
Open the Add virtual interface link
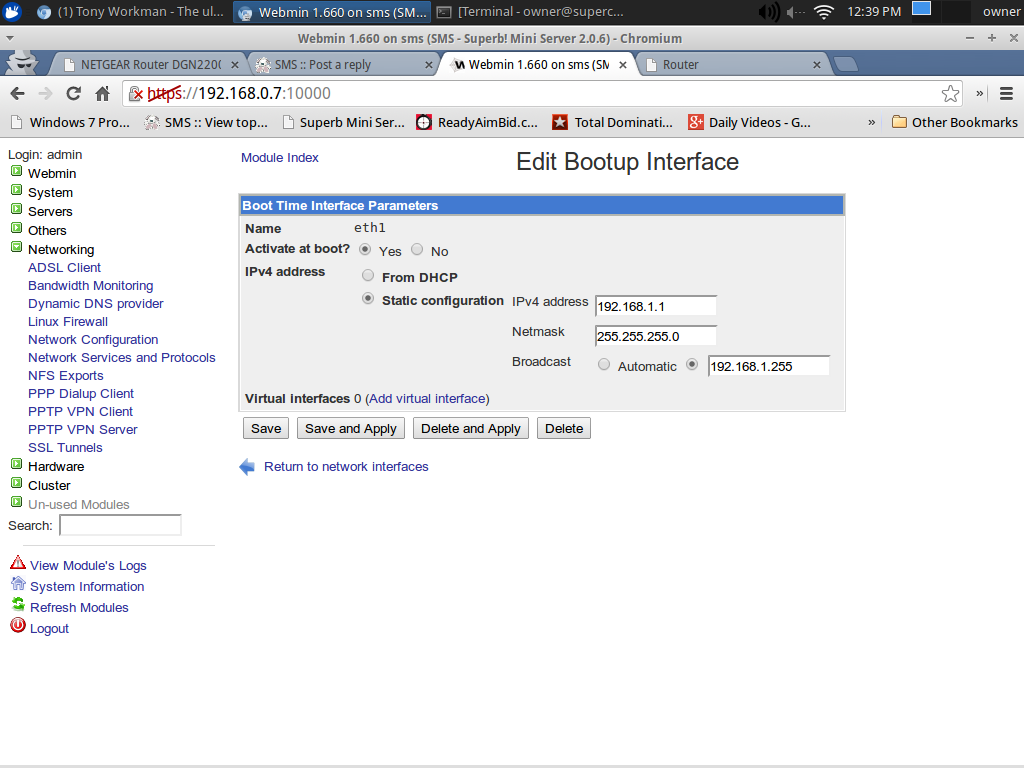[427, 398]
